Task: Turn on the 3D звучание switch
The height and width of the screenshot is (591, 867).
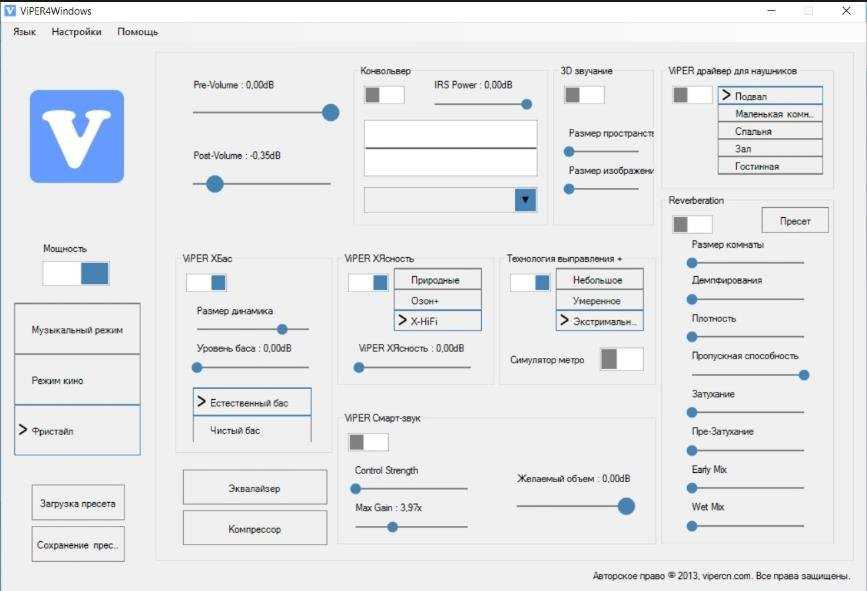Action: 584,95
